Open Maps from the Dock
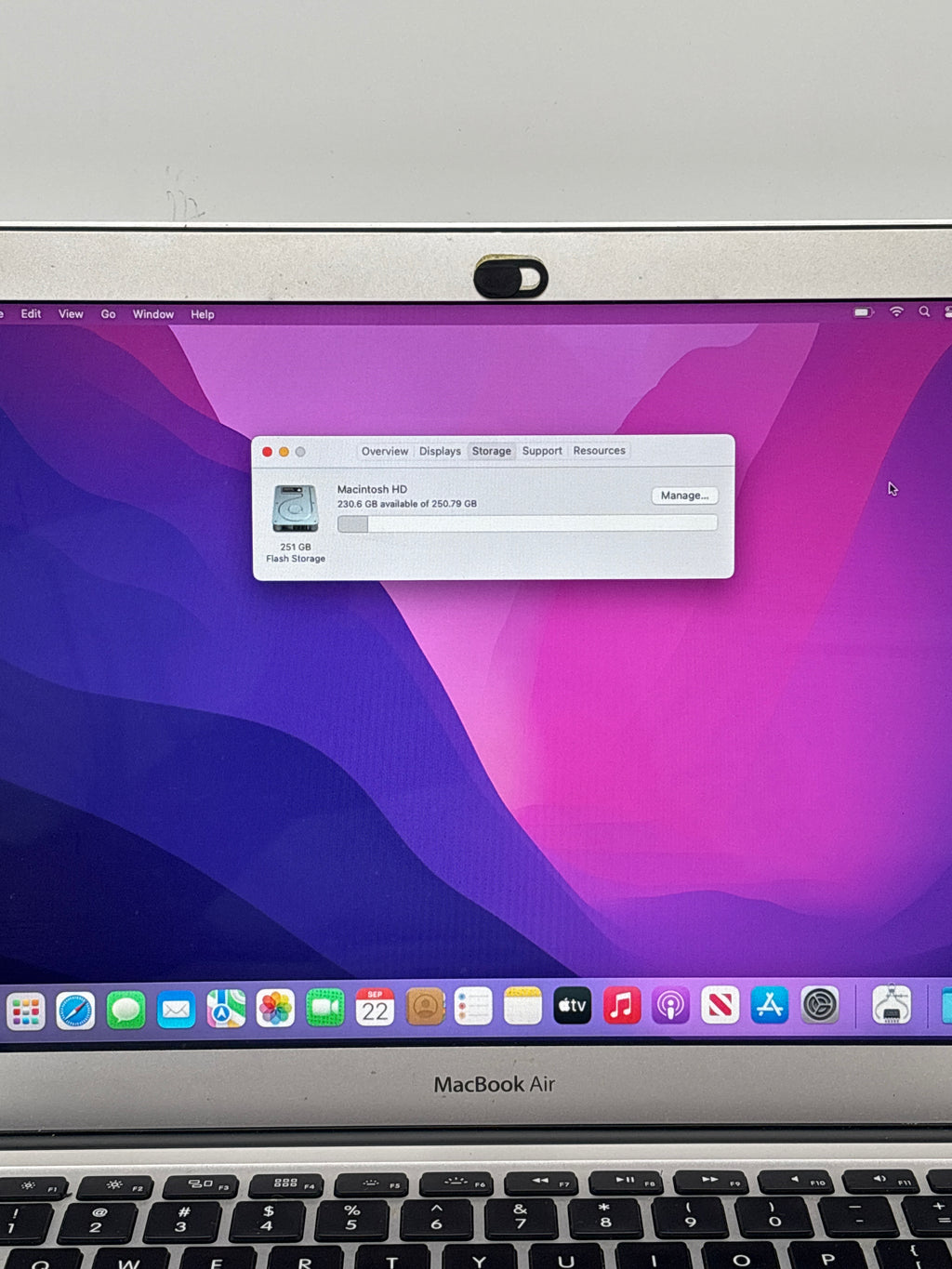The height and width of the screenshot is (1269, 952). coord(226,1009)
